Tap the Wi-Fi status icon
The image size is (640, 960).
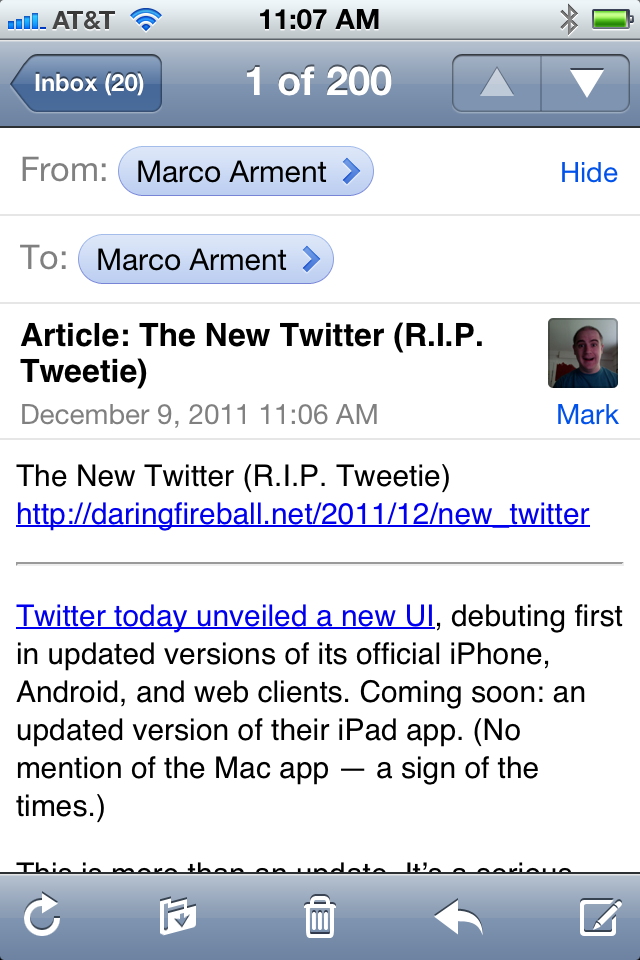pos(147,18)
